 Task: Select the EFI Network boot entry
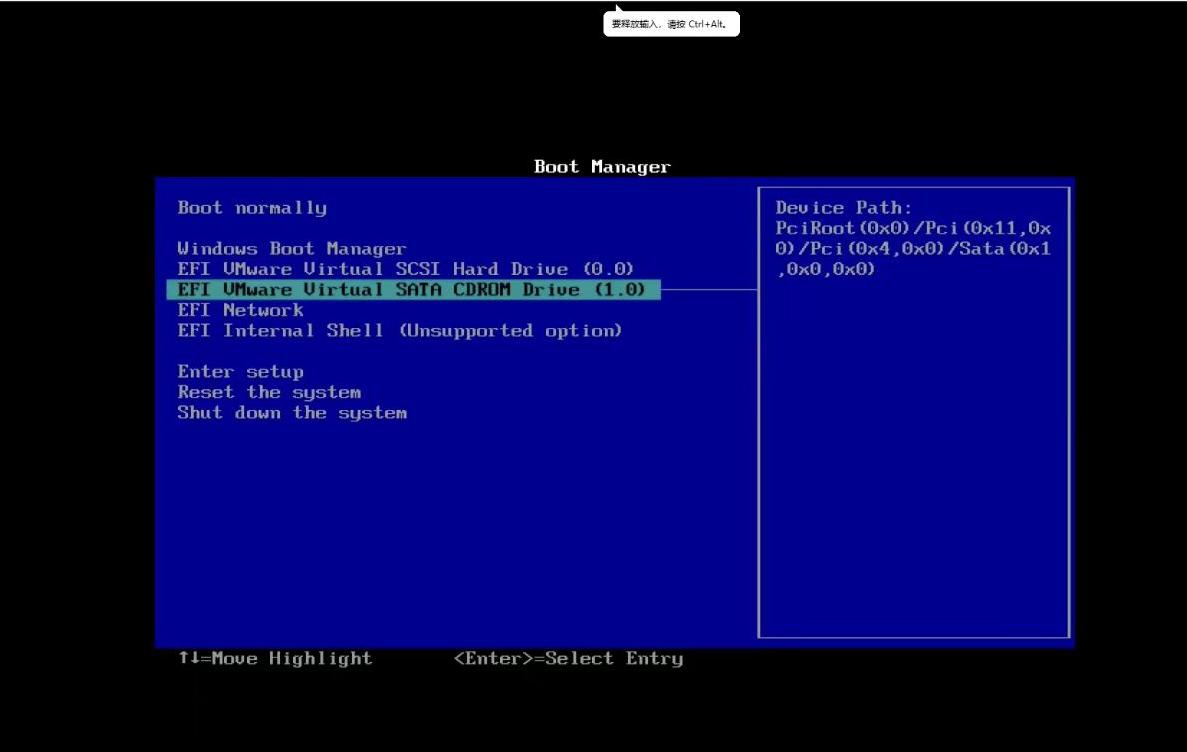(x=241, y=310)
